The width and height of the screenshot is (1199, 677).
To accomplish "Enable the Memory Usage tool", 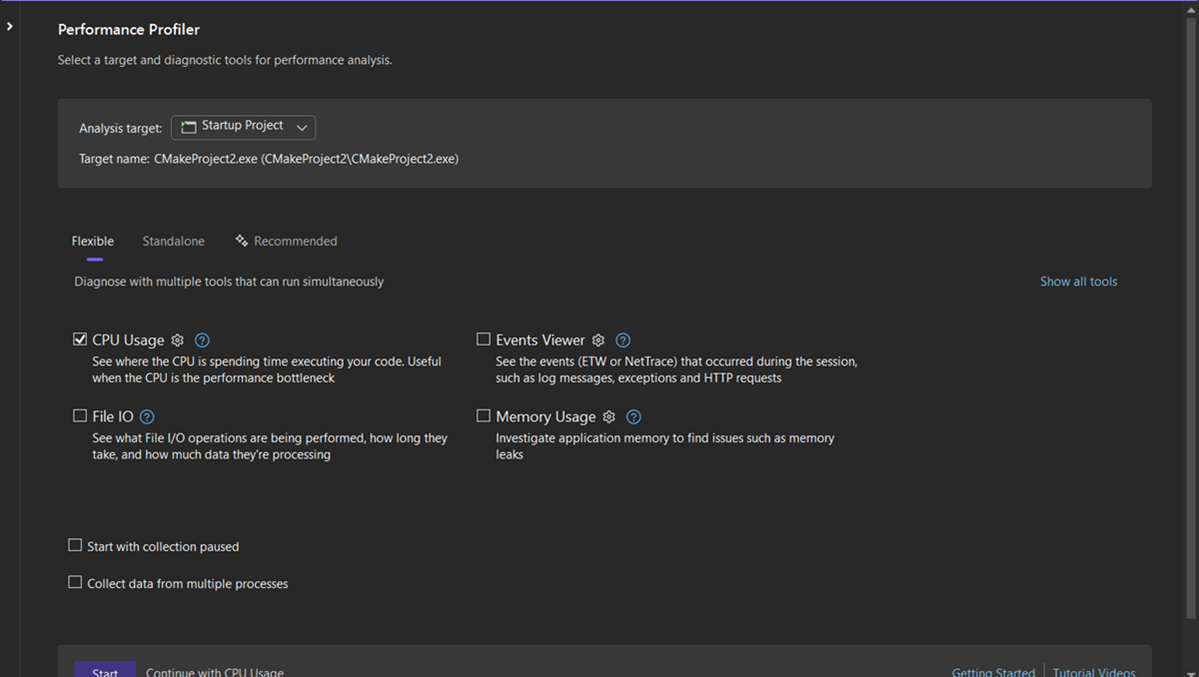I will tap(483, 415).
